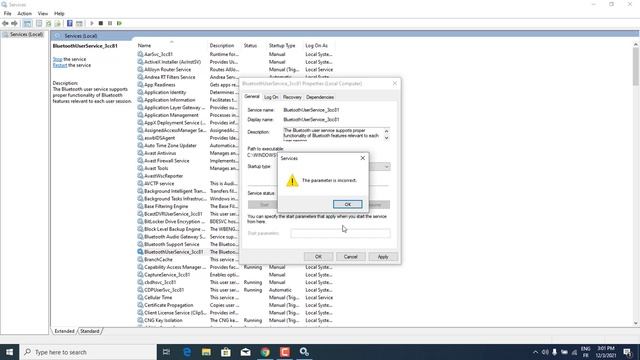Toggle the Show/Hide Console Tree toolbar icon
Image resolution: width=640 pixels, height=360 pixels.
[x=27, y=24]
